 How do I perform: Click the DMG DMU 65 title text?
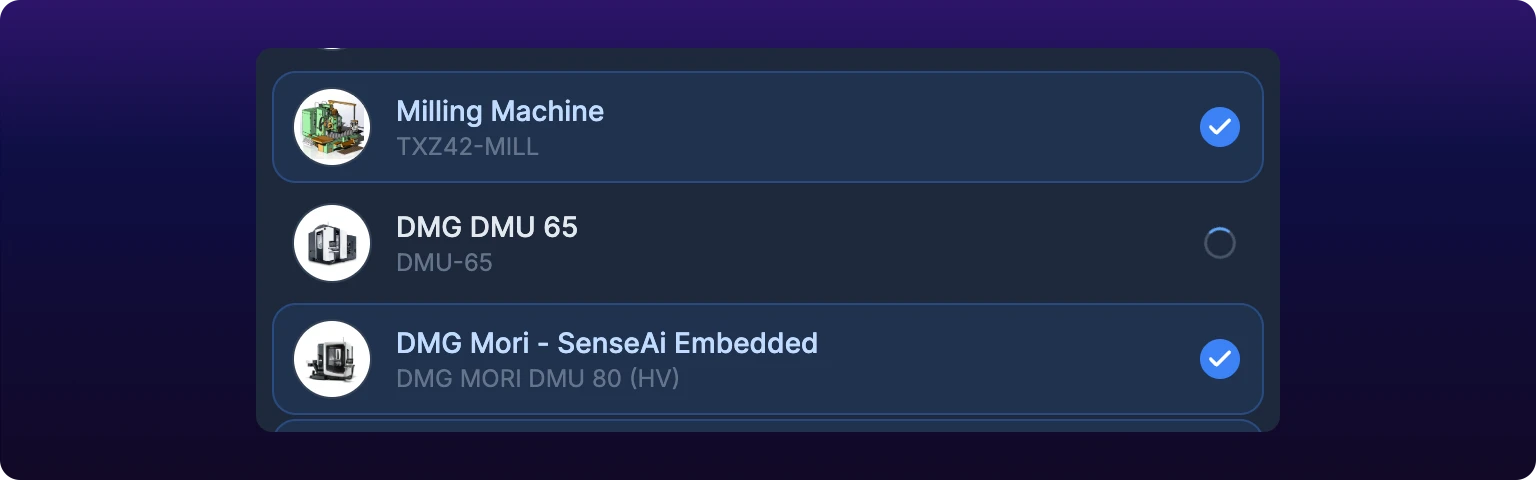(487, 227)
